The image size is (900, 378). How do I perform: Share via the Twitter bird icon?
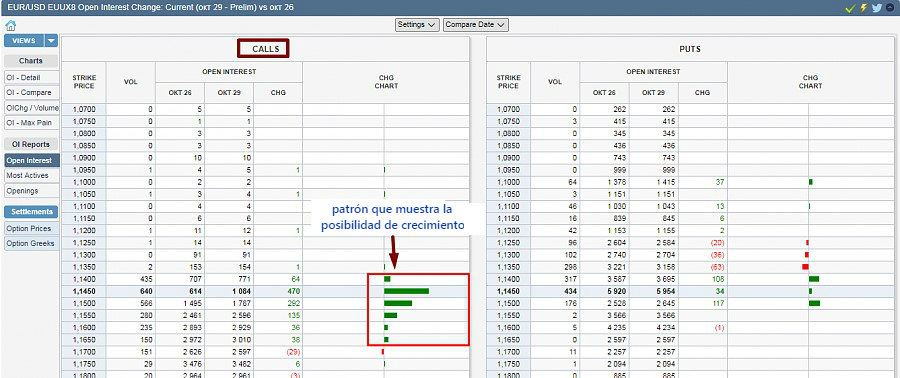pyautogui.click(x=876, y=7)
